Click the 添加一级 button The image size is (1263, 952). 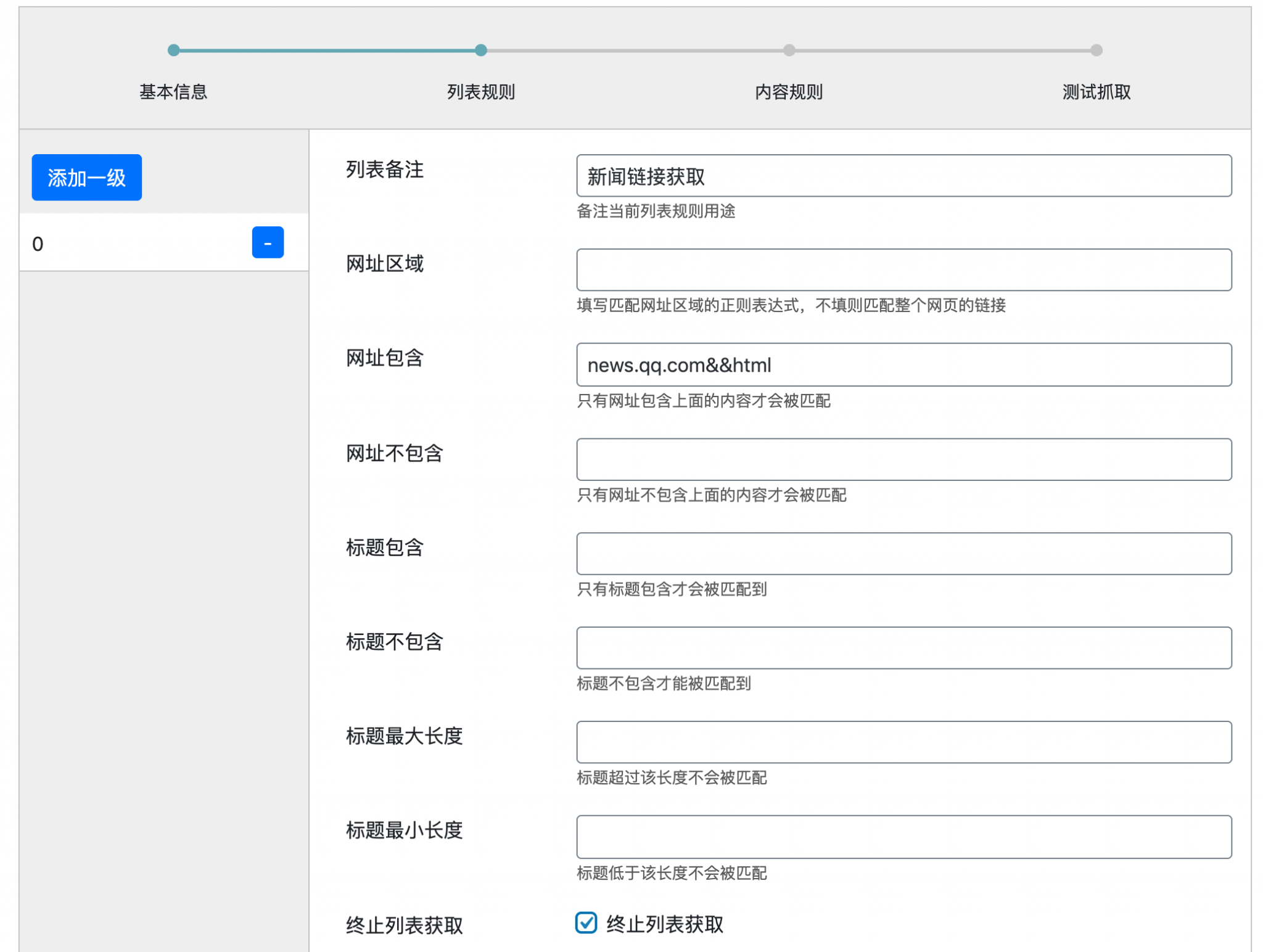tap(86, 178)
